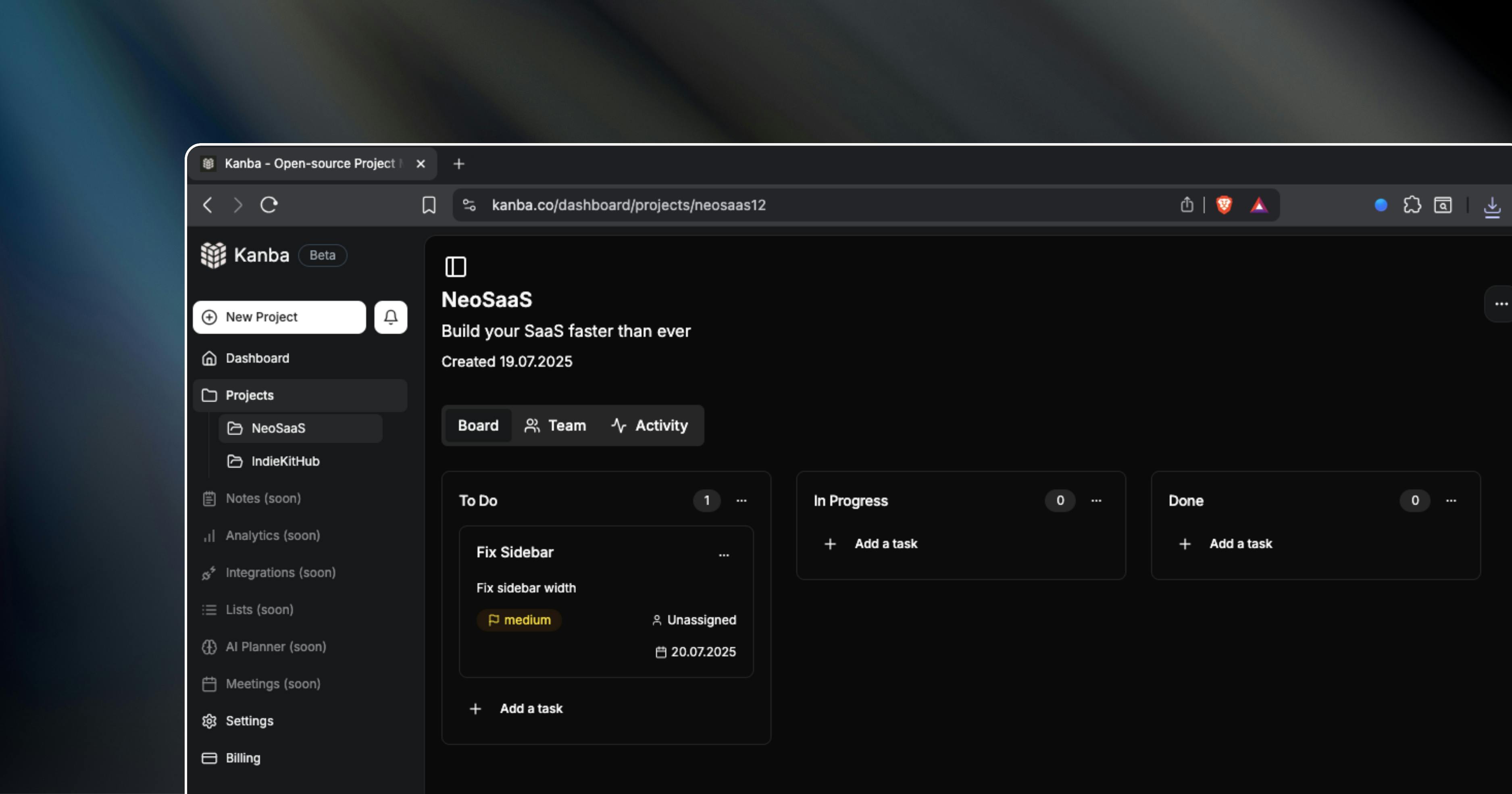The width and height of the screenshot is (1512, 794).
Task: Click the Brave Rewards triangle icon
Action: [1258, 205]
